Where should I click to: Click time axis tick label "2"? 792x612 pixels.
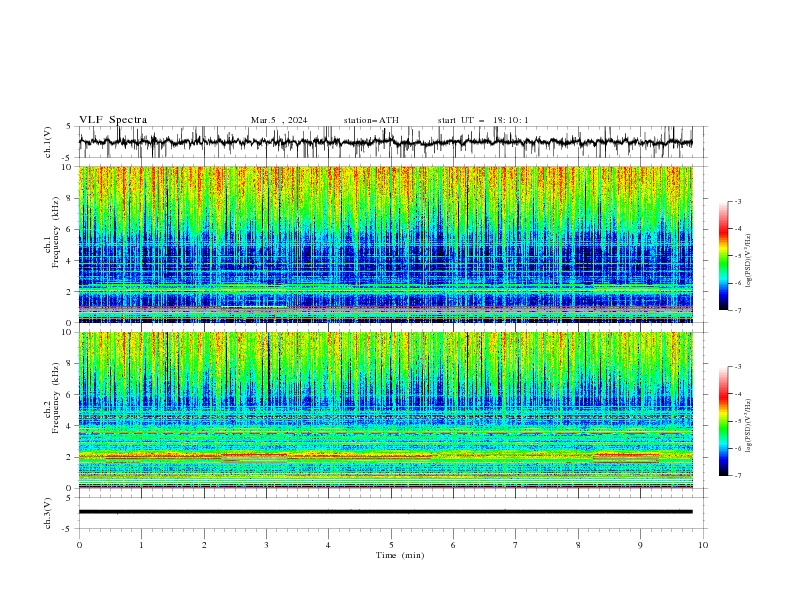(x=204, y=545)
